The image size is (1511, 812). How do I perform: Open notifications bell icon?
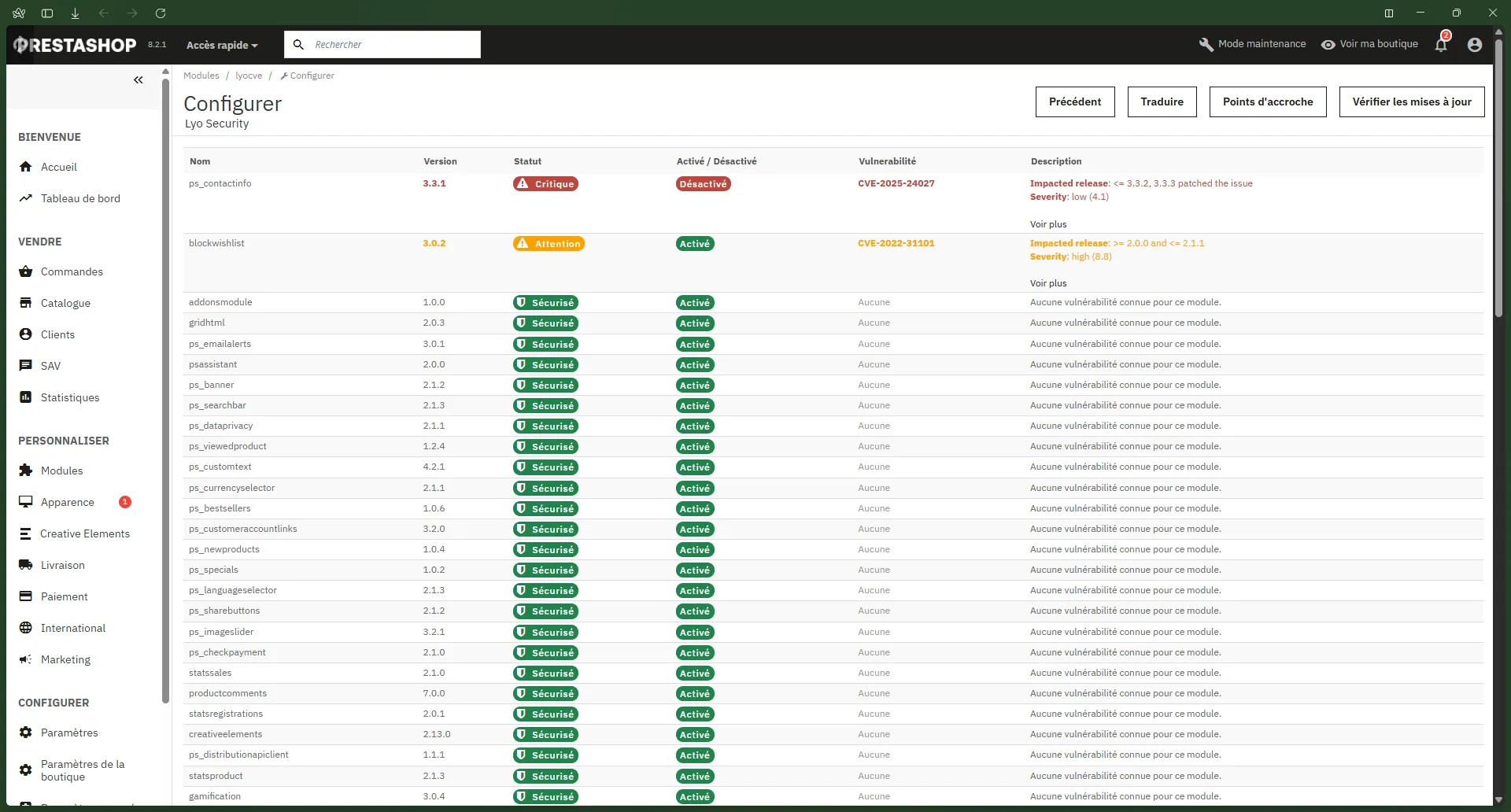tap(1441, 45)
